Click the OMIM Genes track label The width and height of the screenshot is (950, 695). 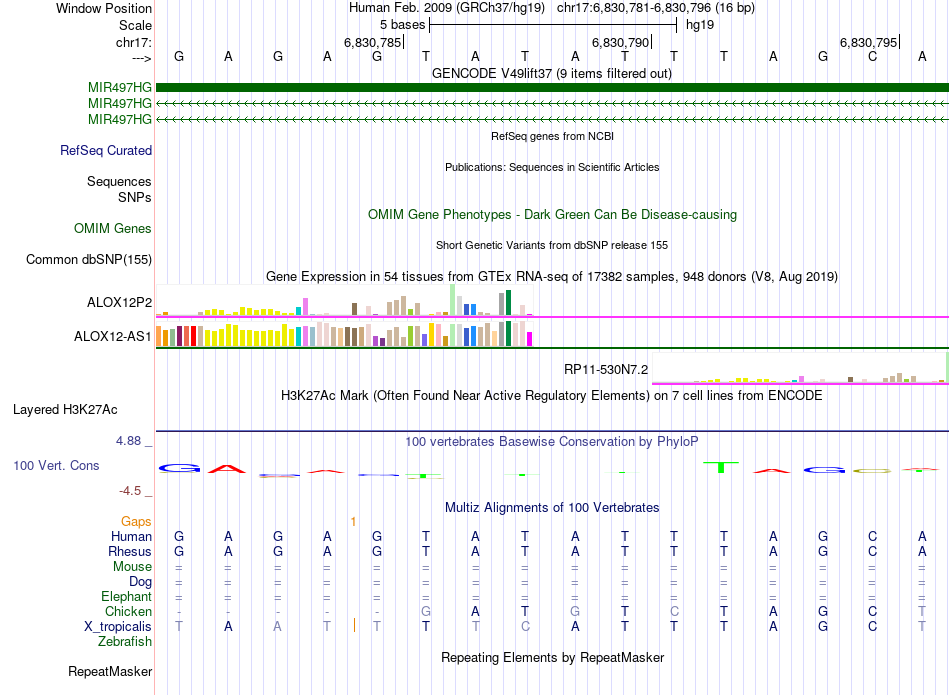(x=112, y=228)
